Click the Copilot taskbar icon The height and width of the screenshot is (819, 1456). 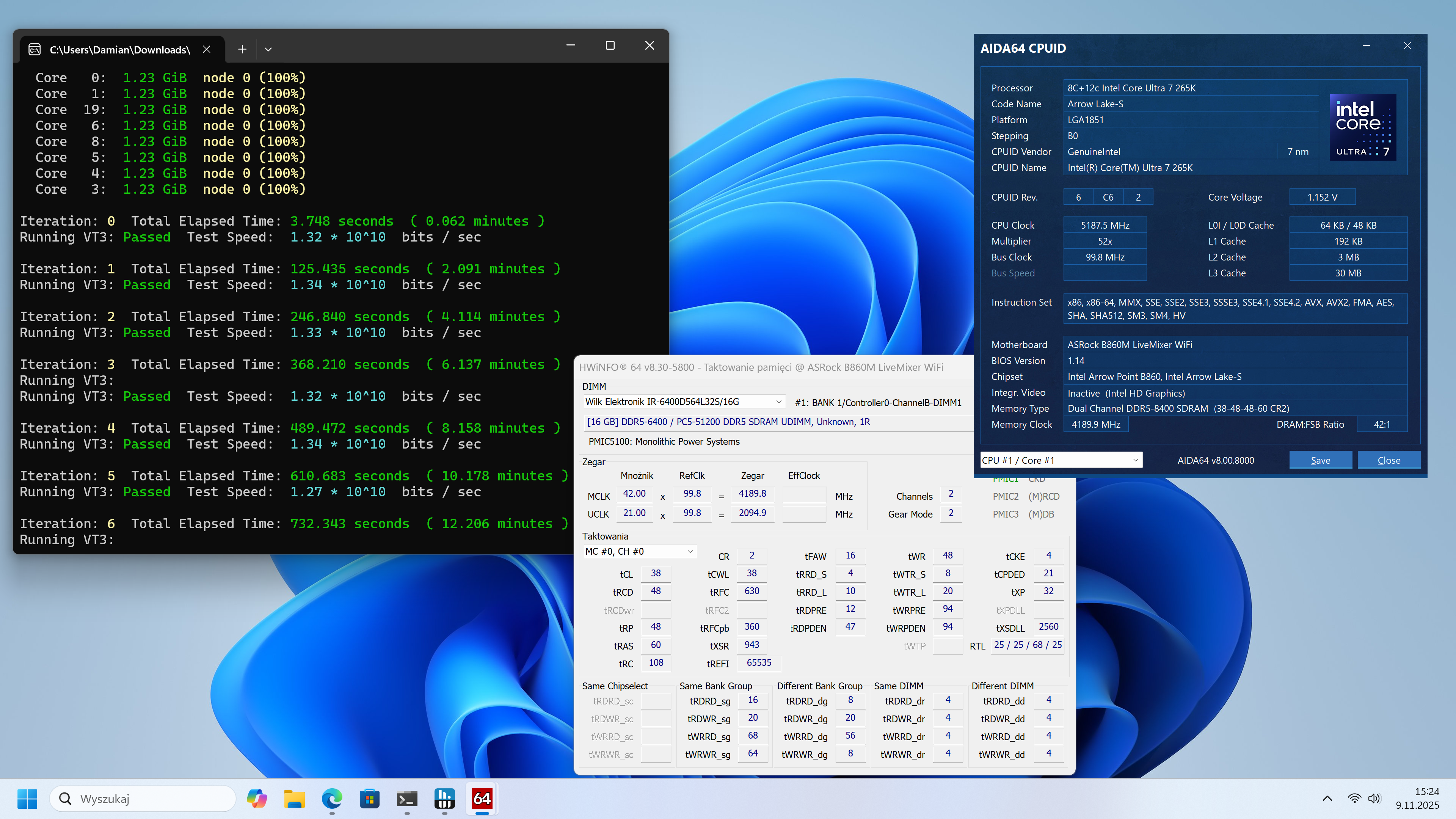tap(257, 798)
